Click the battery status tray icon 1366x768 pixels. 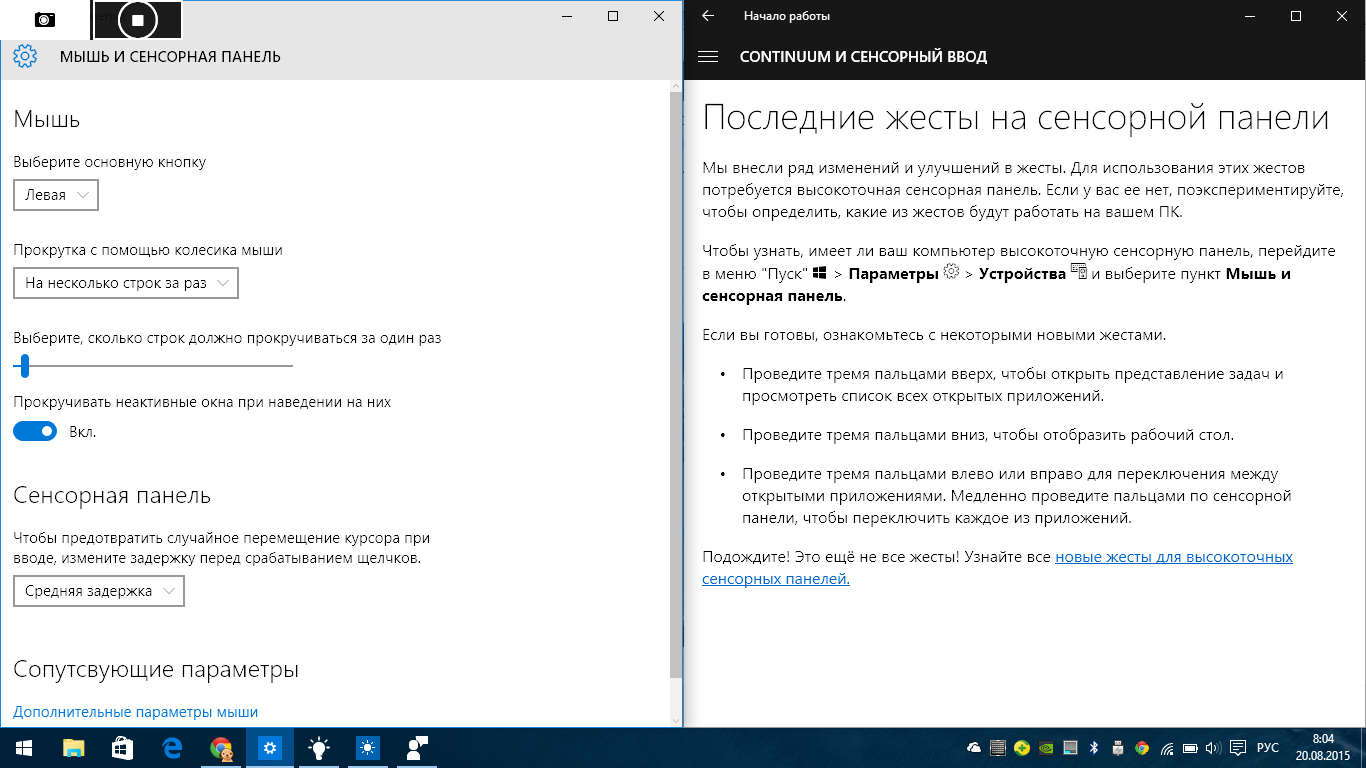point(1190,748)
